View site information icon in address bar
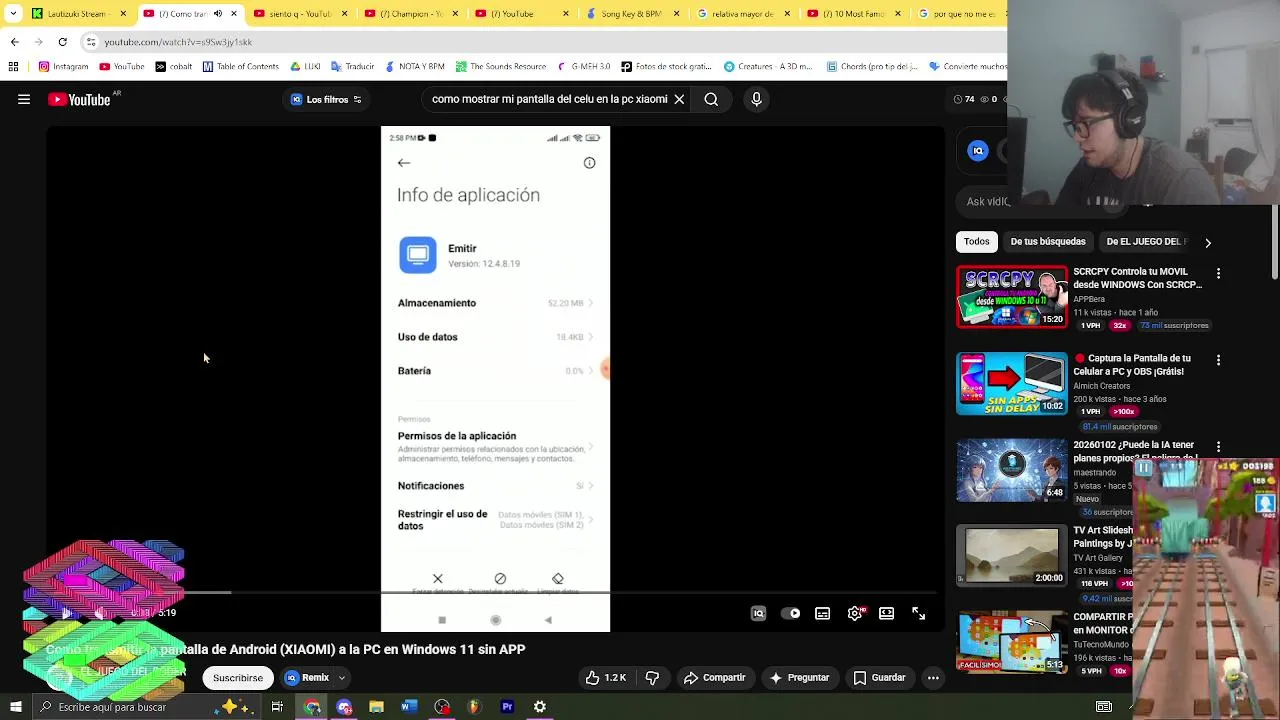The image size is (1280, 720). point(91,42)
